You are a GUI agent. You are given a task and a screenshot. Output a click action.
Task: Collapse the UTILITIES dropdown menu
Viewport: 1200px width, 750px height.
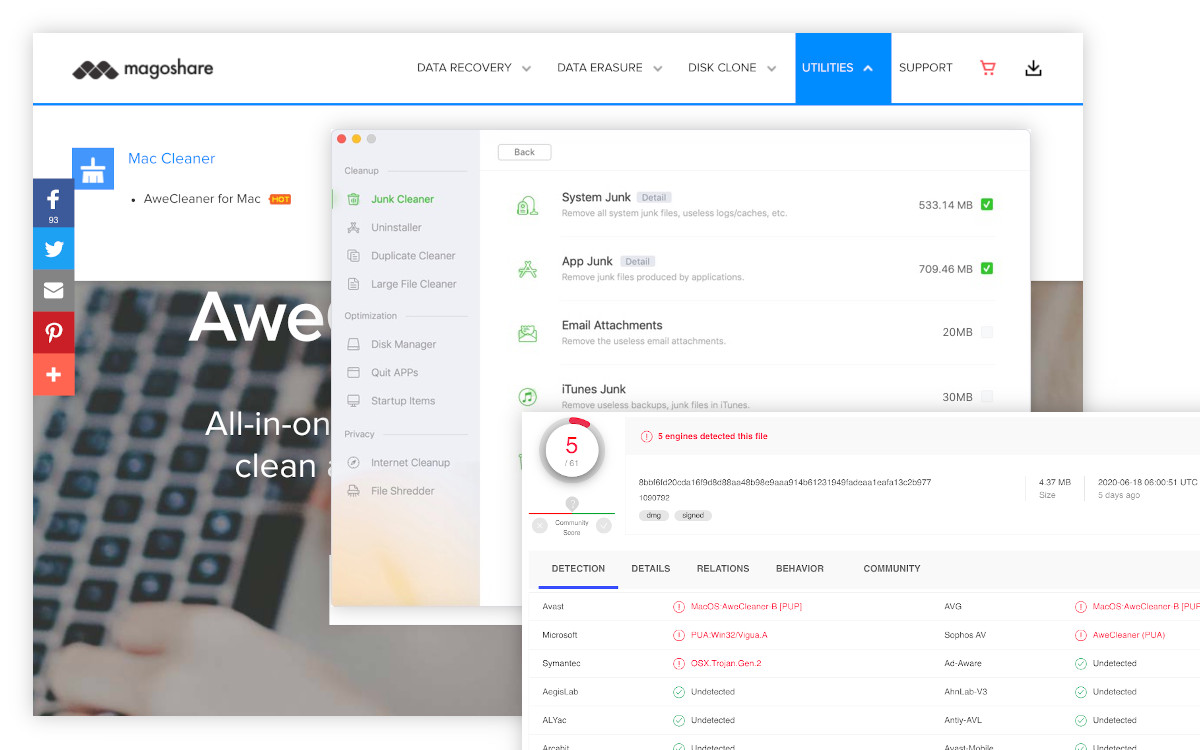click(843, 68)
